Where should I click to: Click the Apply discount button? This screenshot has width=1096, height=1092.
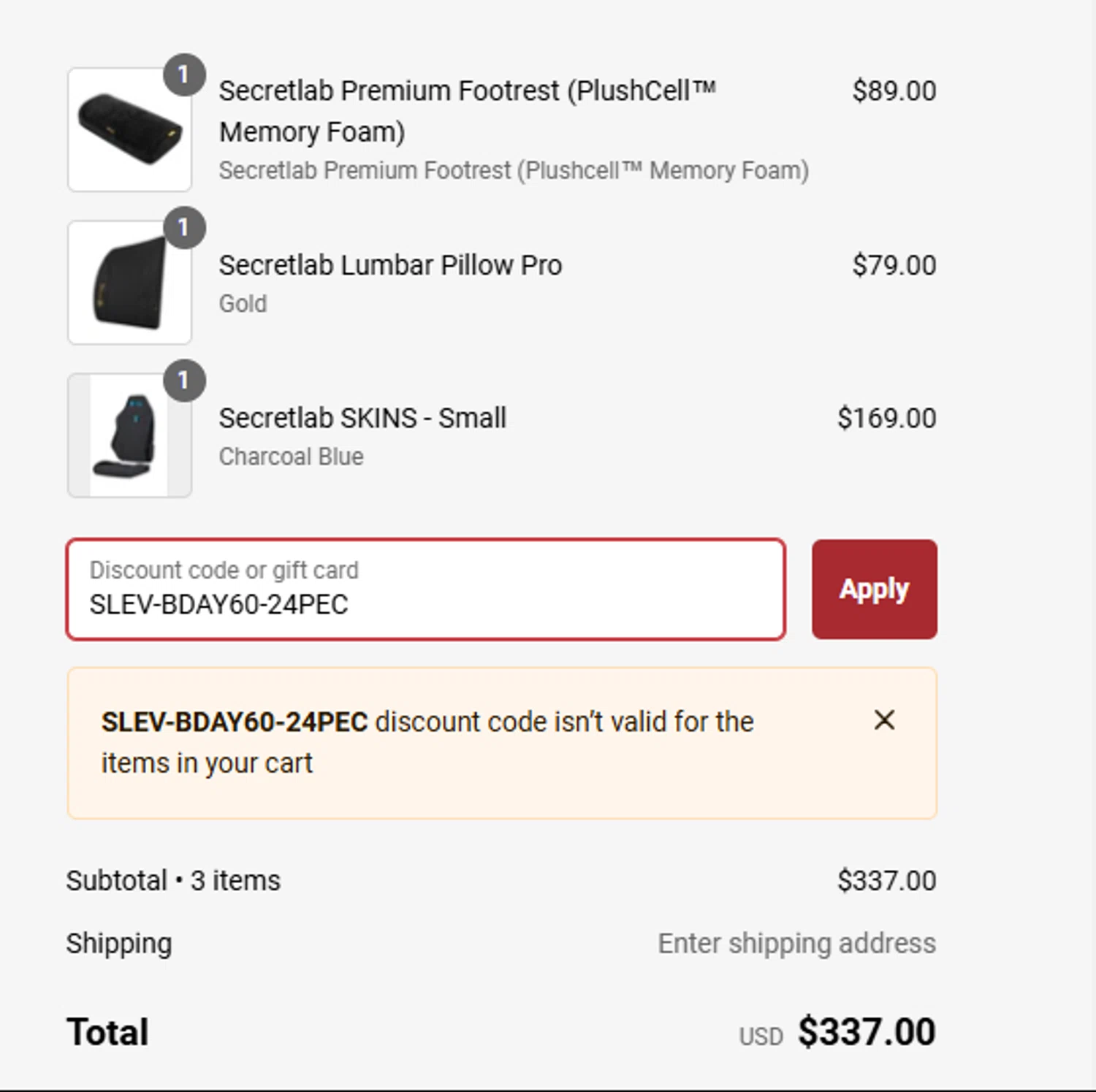tap(874, 589)
